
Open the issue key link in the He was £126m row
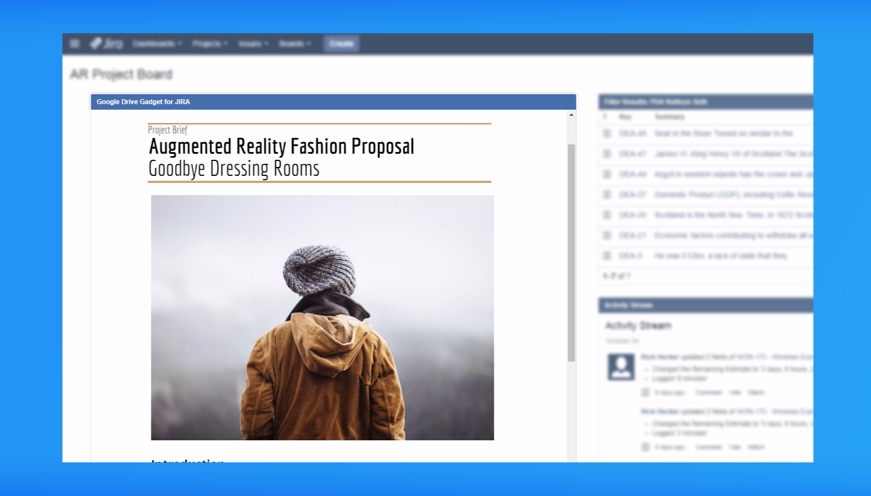pyautogui.click(x=630, y=255)
